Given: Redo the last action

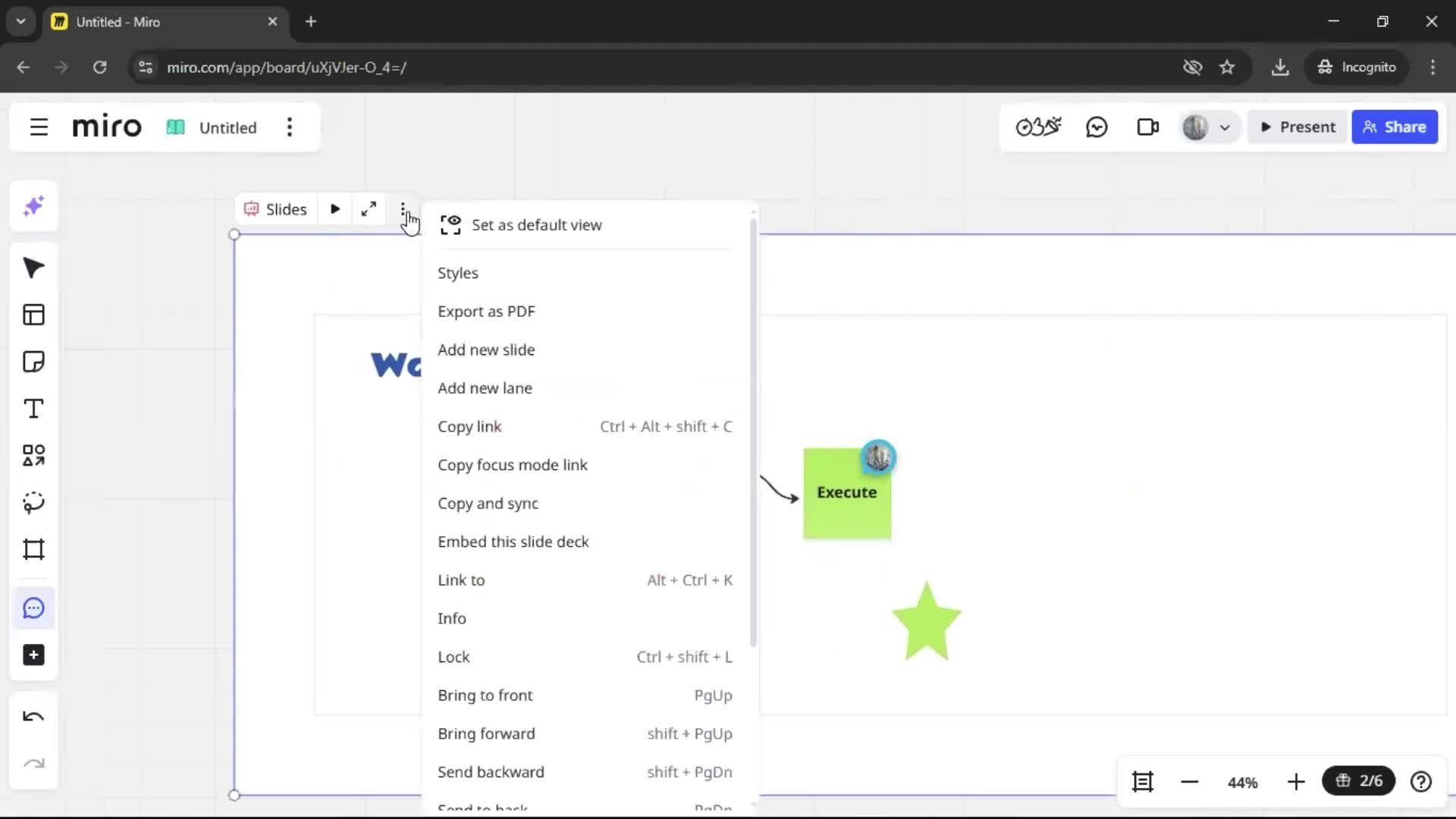Looking at the screenshot, I should click(33, 764).
